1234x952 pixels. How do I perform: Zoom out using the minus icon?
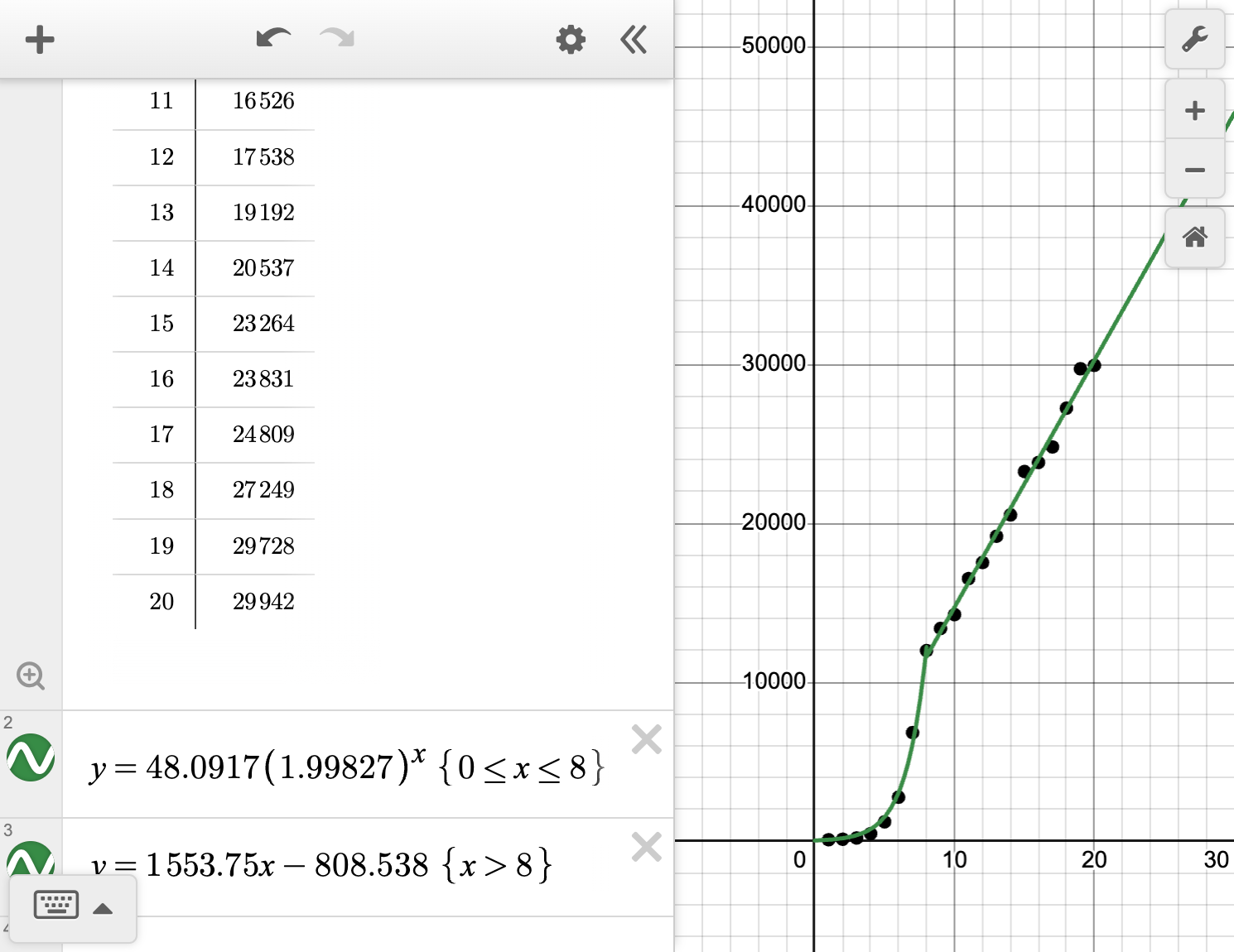click(1194, 169)
